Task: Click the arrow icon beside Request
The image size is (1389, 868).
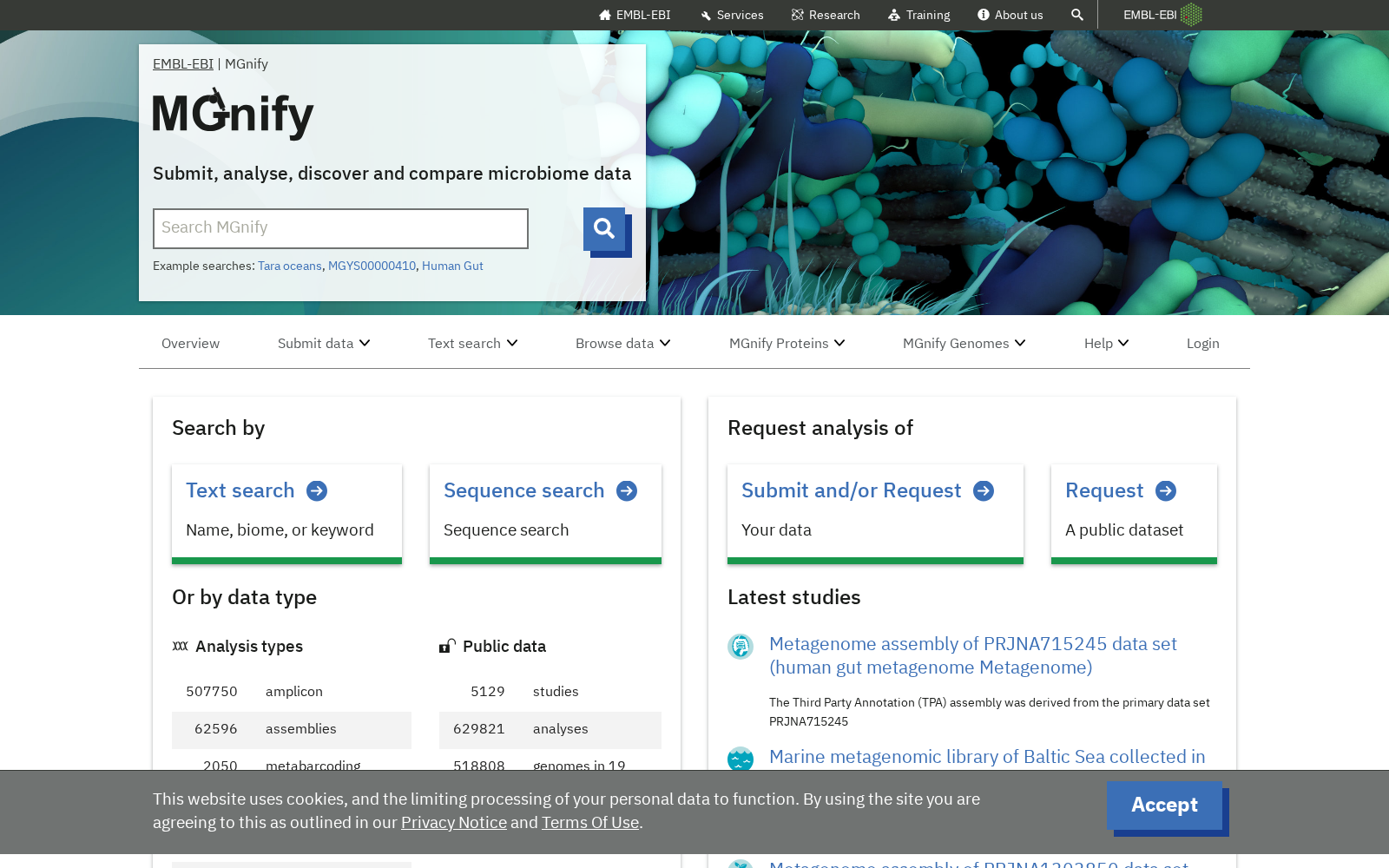Action: coord(1166,491)
